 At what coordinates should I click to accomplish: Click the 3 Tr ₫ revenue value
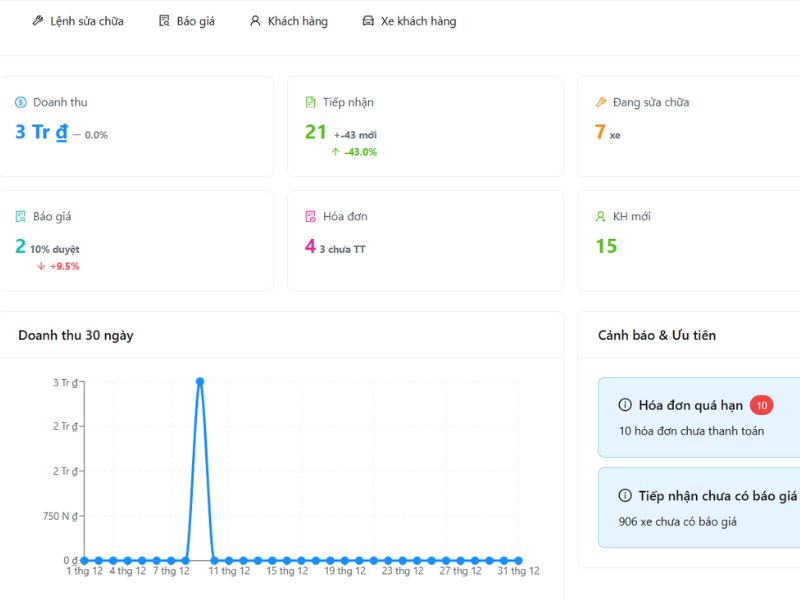41,132
